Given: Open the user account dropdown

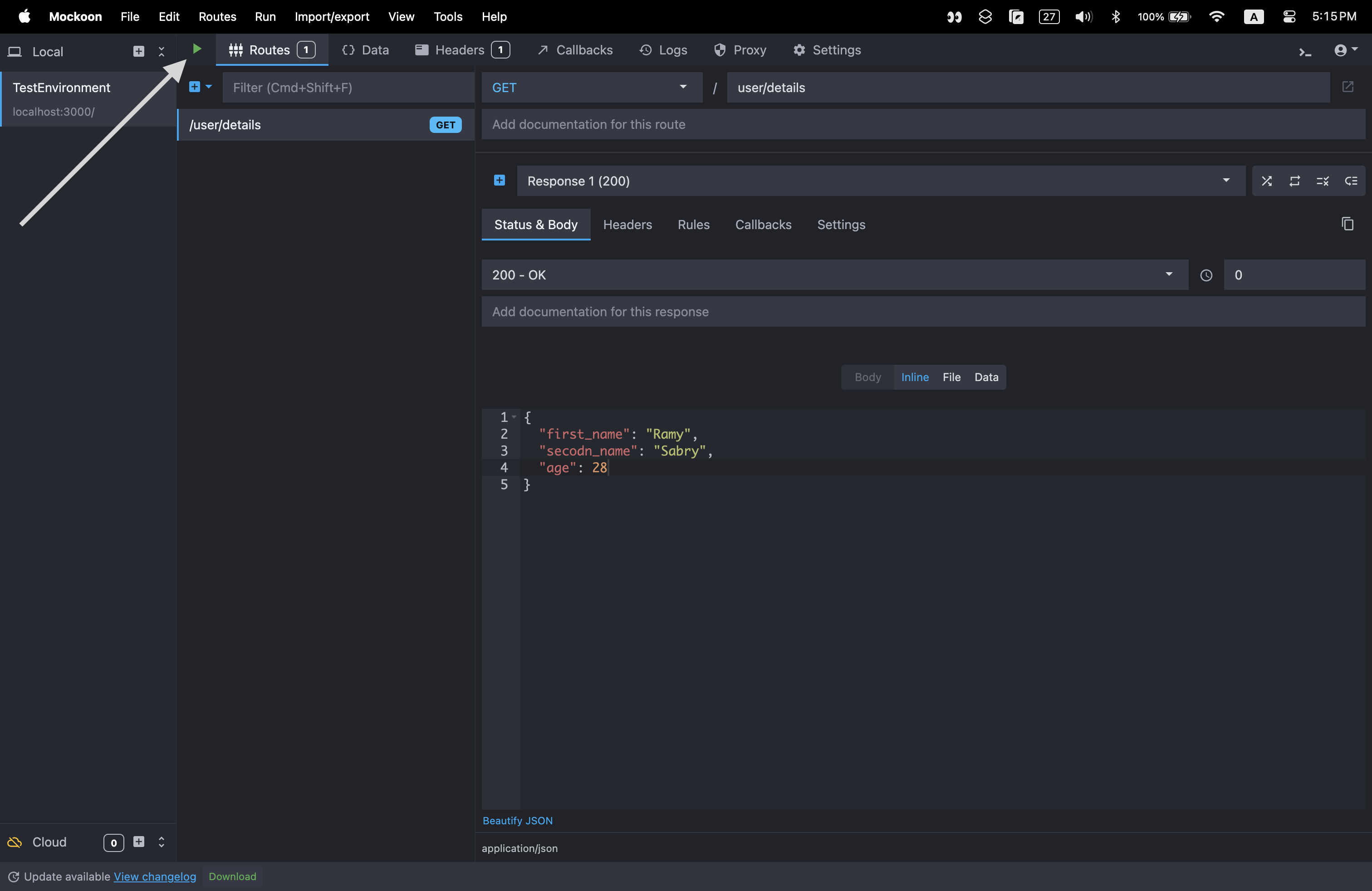Looking at the screenshot, I should (x=1346, y=51).
